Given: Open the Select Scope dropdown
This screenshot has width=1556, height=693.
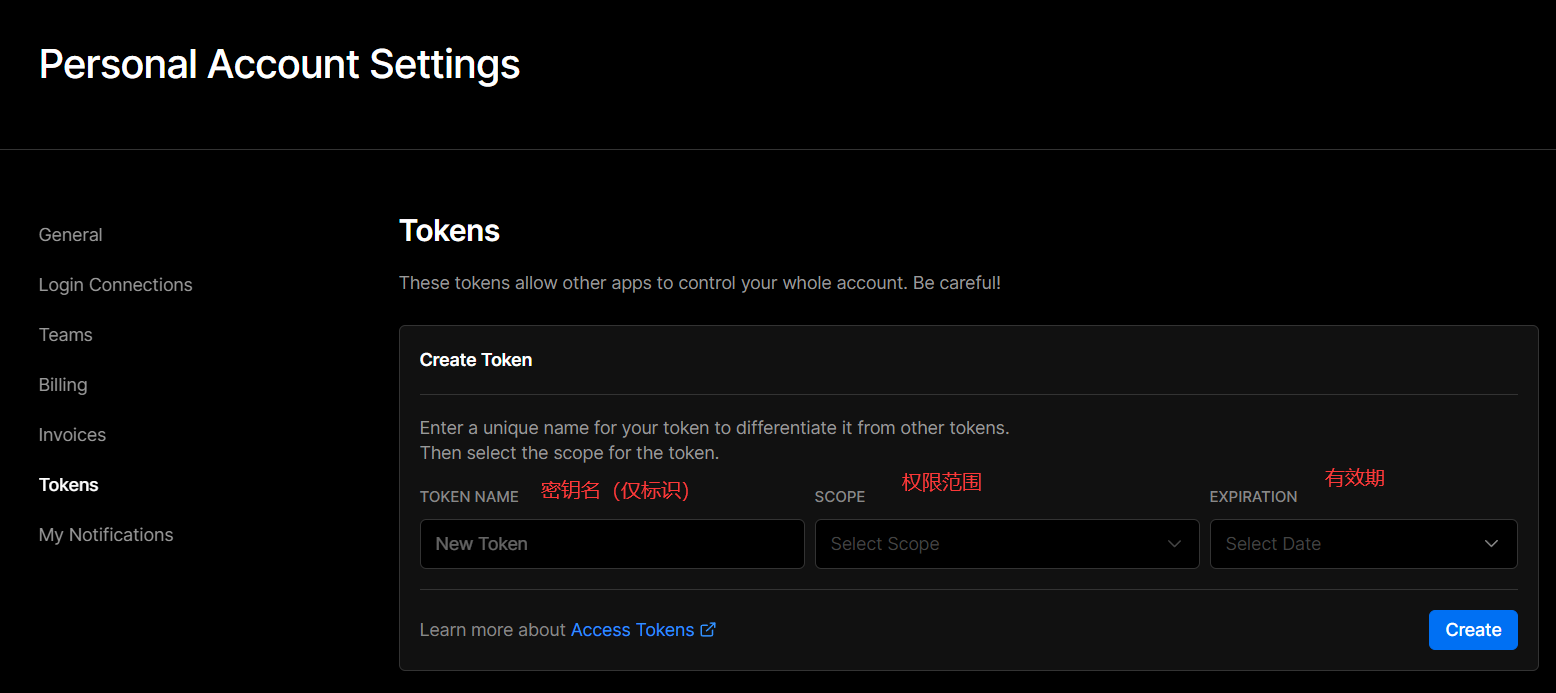Looking at the screenshot, I should point(1006,544).
